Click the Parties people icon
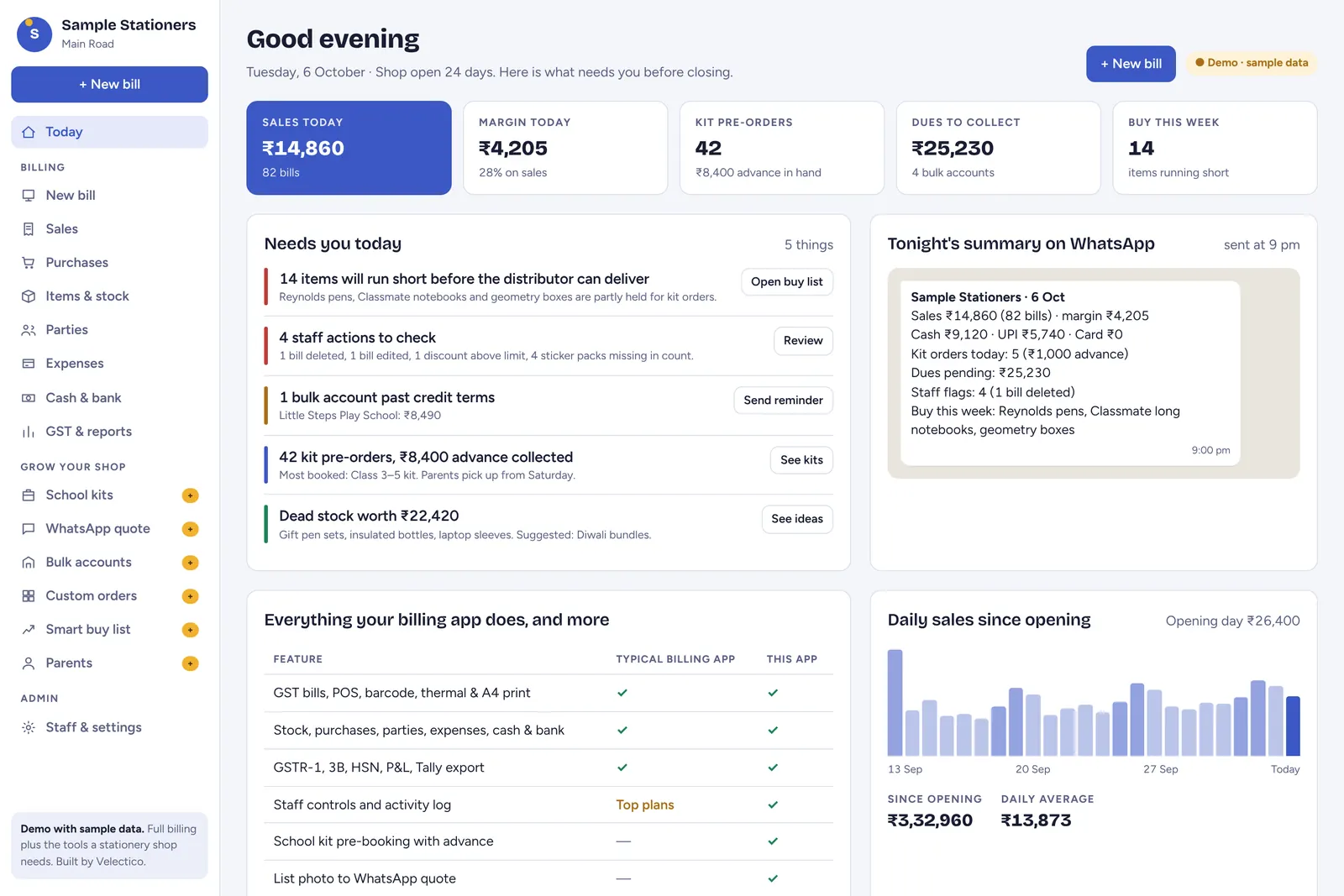 29,330
